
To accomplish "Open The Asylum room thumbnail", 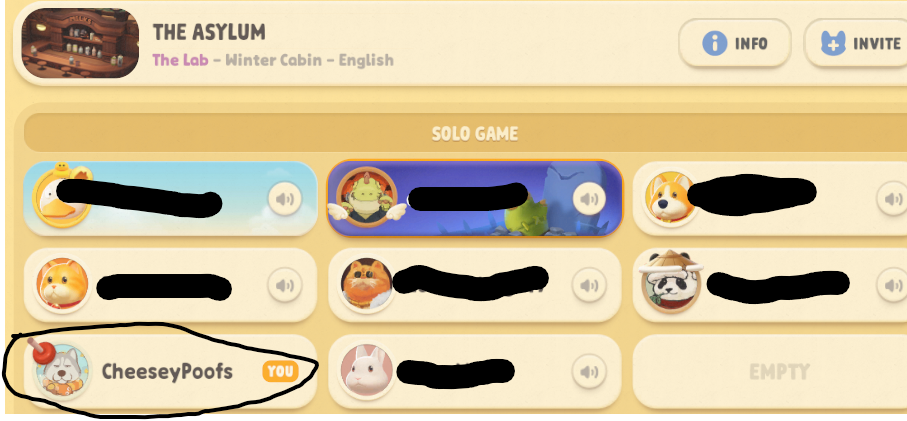I will (x=80, y=43).
